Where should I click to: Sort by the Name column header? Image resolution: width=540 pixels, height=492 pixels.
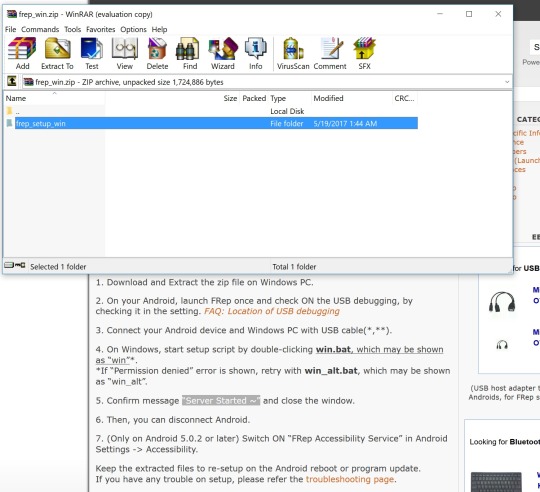54,98
